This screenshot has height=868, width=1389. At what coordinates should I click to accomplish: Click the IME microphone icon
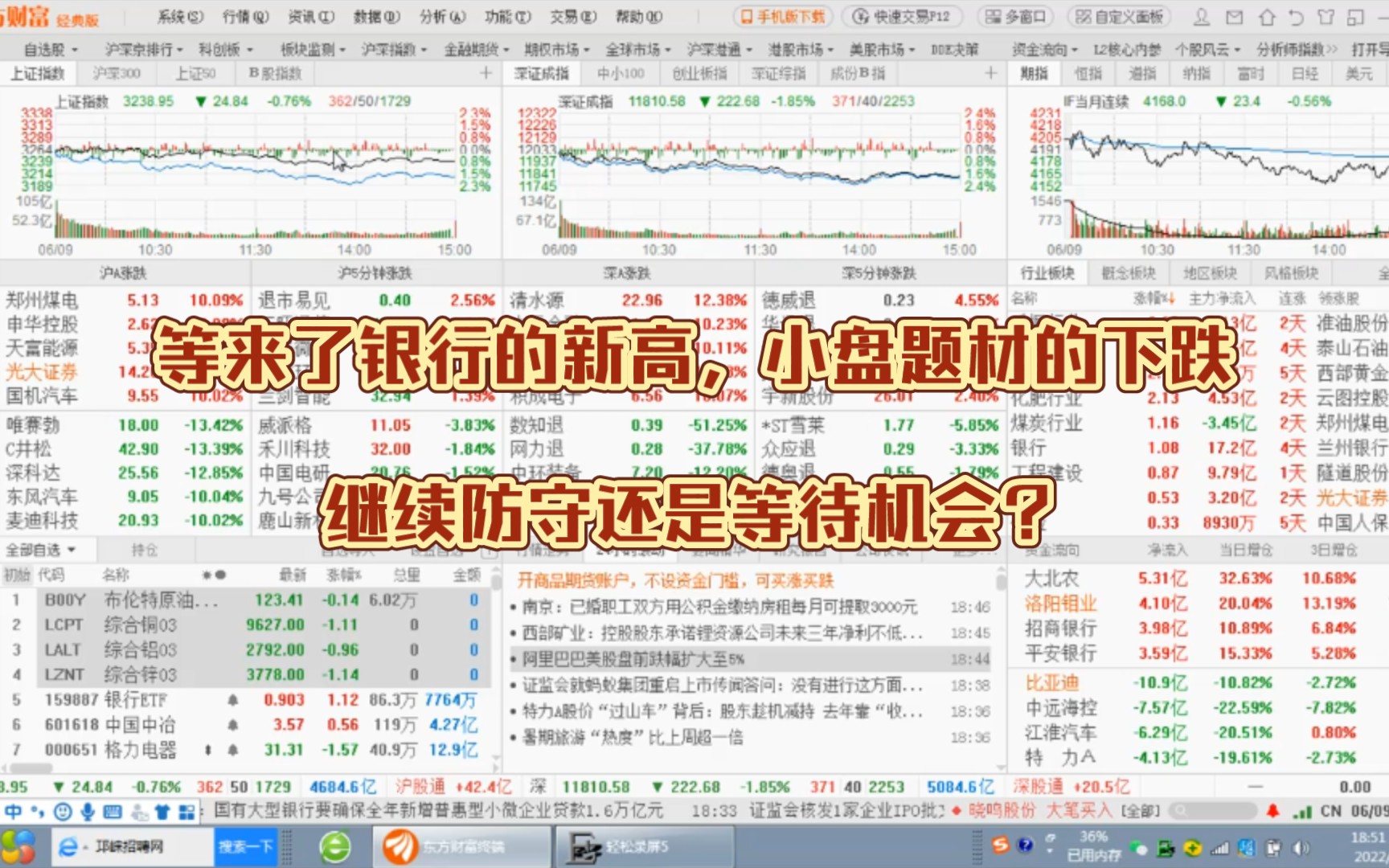click(88, 811)
